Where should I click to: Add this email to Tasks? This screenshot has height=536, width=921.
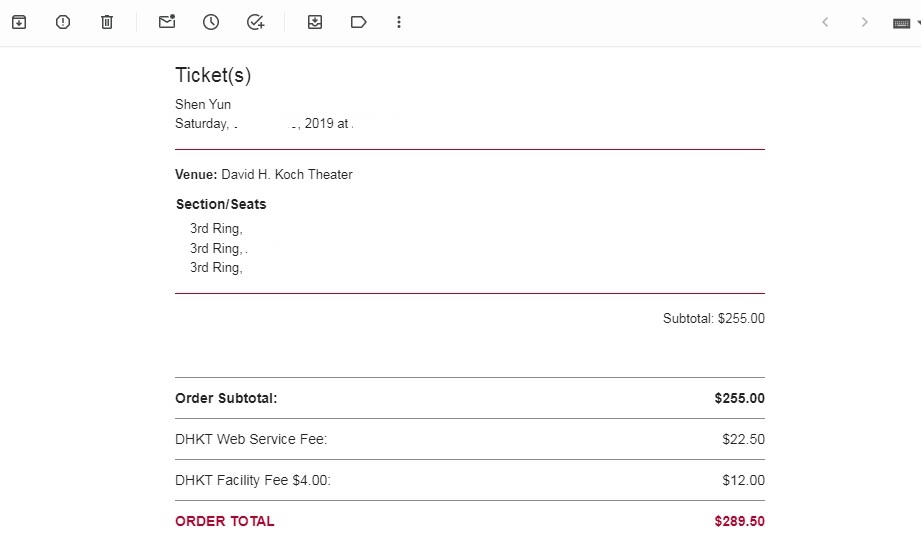[x=255, y=22]
